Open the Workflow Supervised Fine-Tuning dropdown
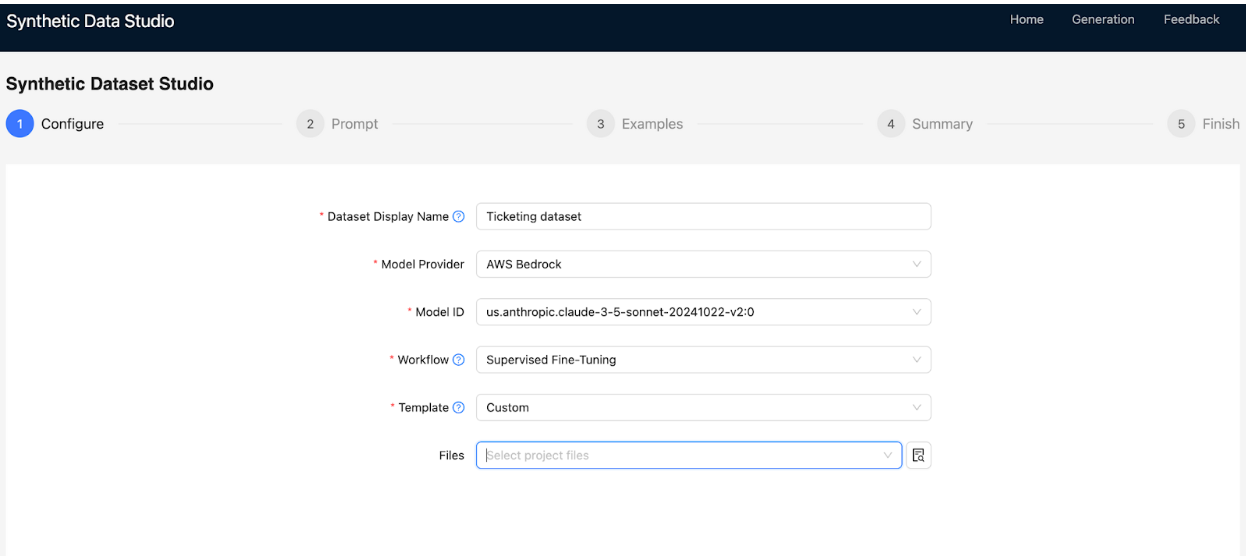Image resolution: width=1246 pixels, height=556 pixels. click(x=703, y=360)
